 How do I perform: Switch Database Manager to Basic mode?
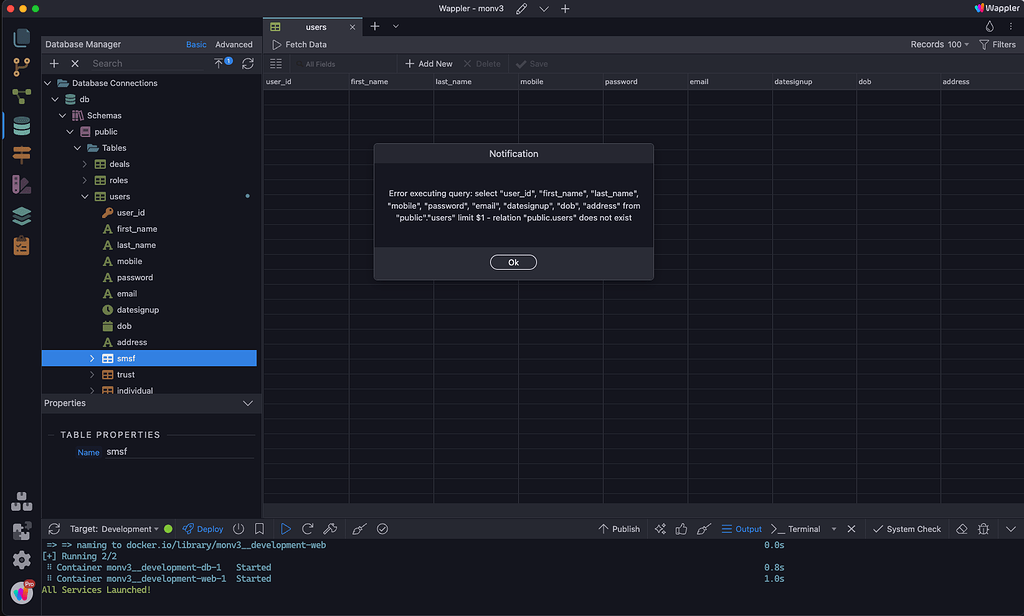(196, 44)
